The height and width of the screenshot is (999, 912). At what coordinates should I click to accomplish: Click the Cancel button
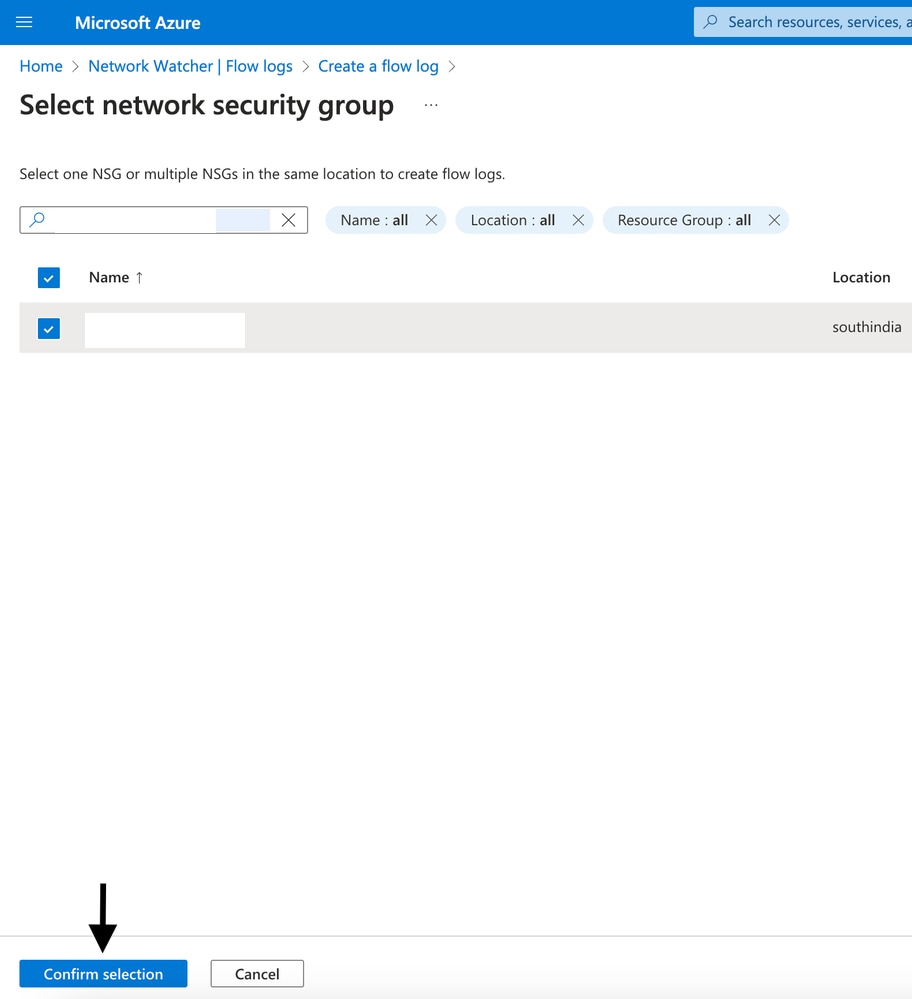coord(257,974)
